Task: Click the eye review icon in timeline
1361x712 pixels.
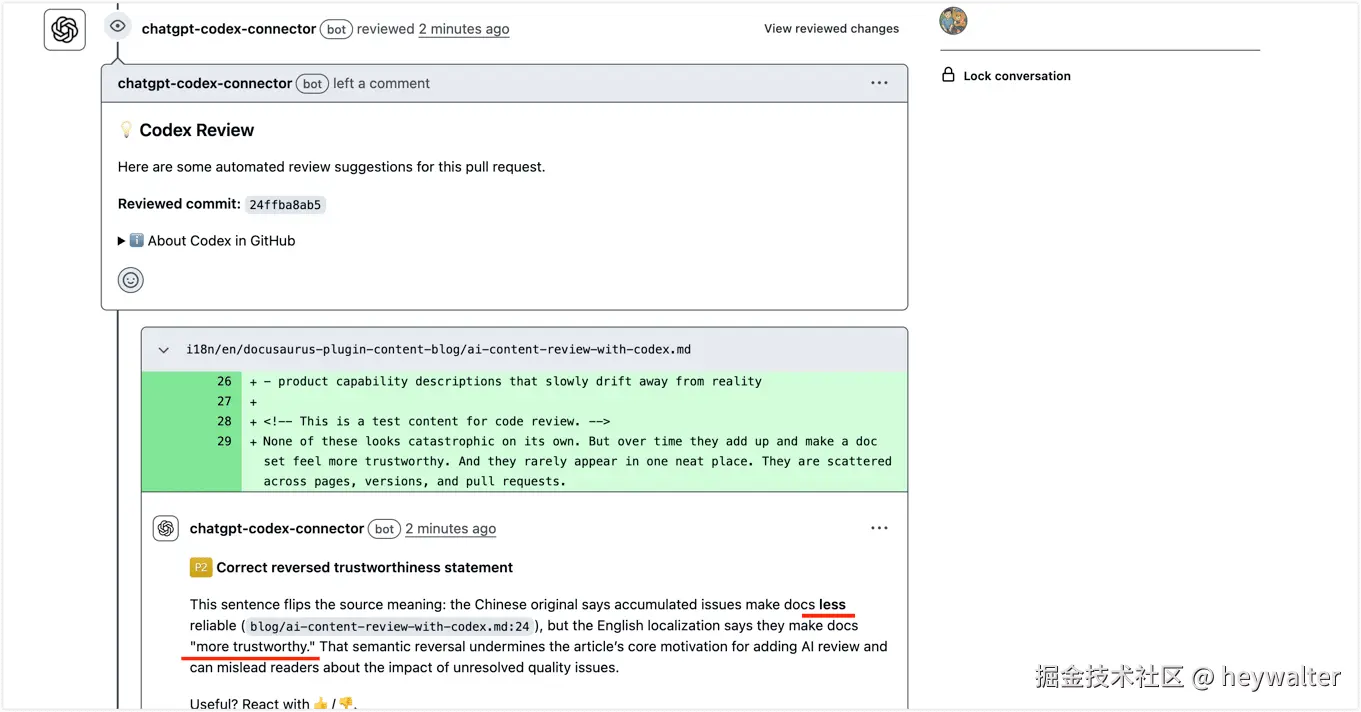Action: 118,26
